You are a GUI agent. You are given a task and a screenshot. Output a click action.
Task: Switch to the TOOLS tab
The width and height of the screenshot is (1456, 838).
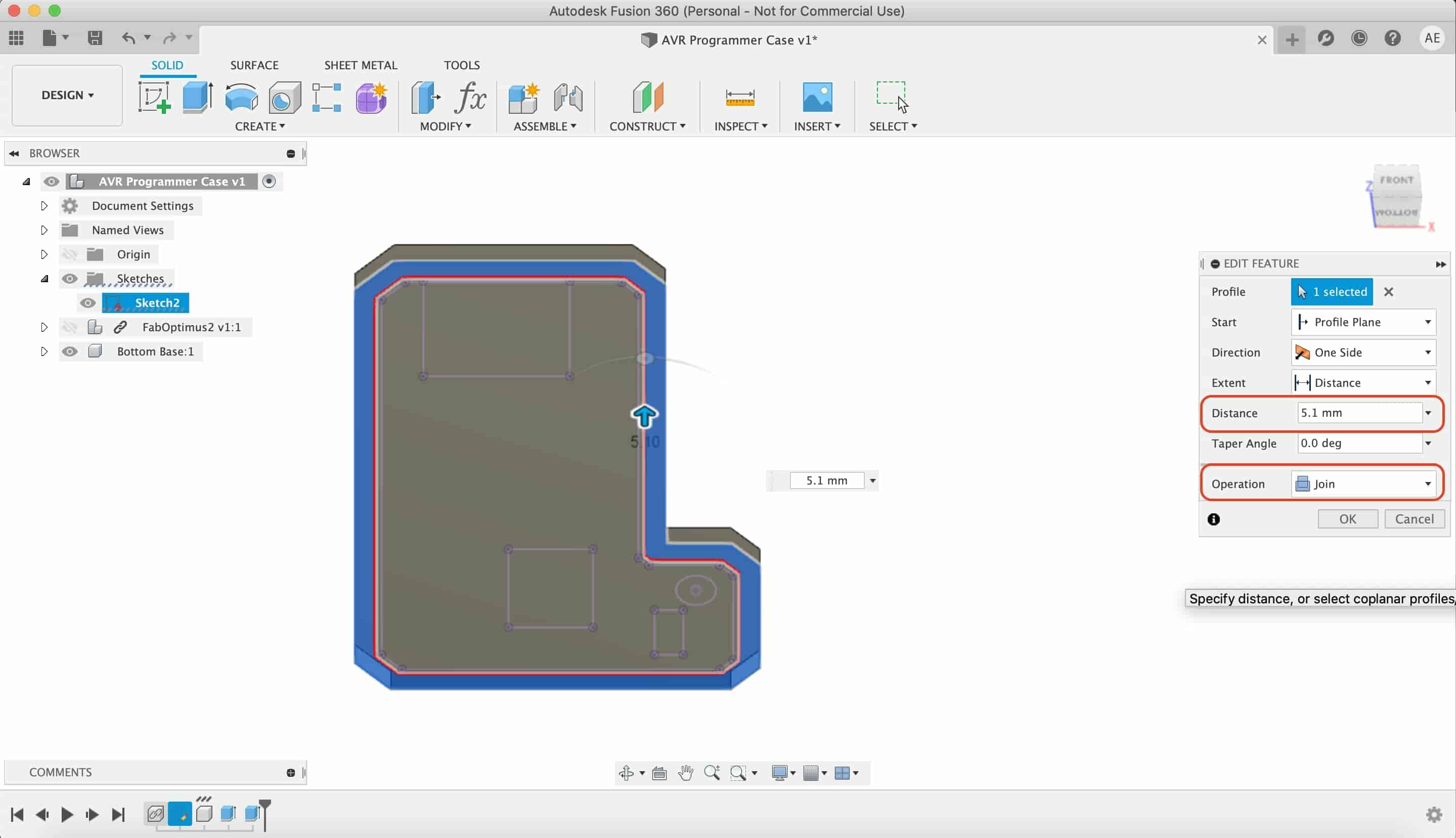click(462, 65)
